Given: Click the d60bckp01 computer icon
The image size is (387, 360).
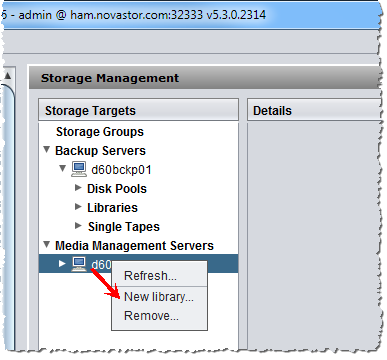Looking at the screenshot, I should pos(79,169).
